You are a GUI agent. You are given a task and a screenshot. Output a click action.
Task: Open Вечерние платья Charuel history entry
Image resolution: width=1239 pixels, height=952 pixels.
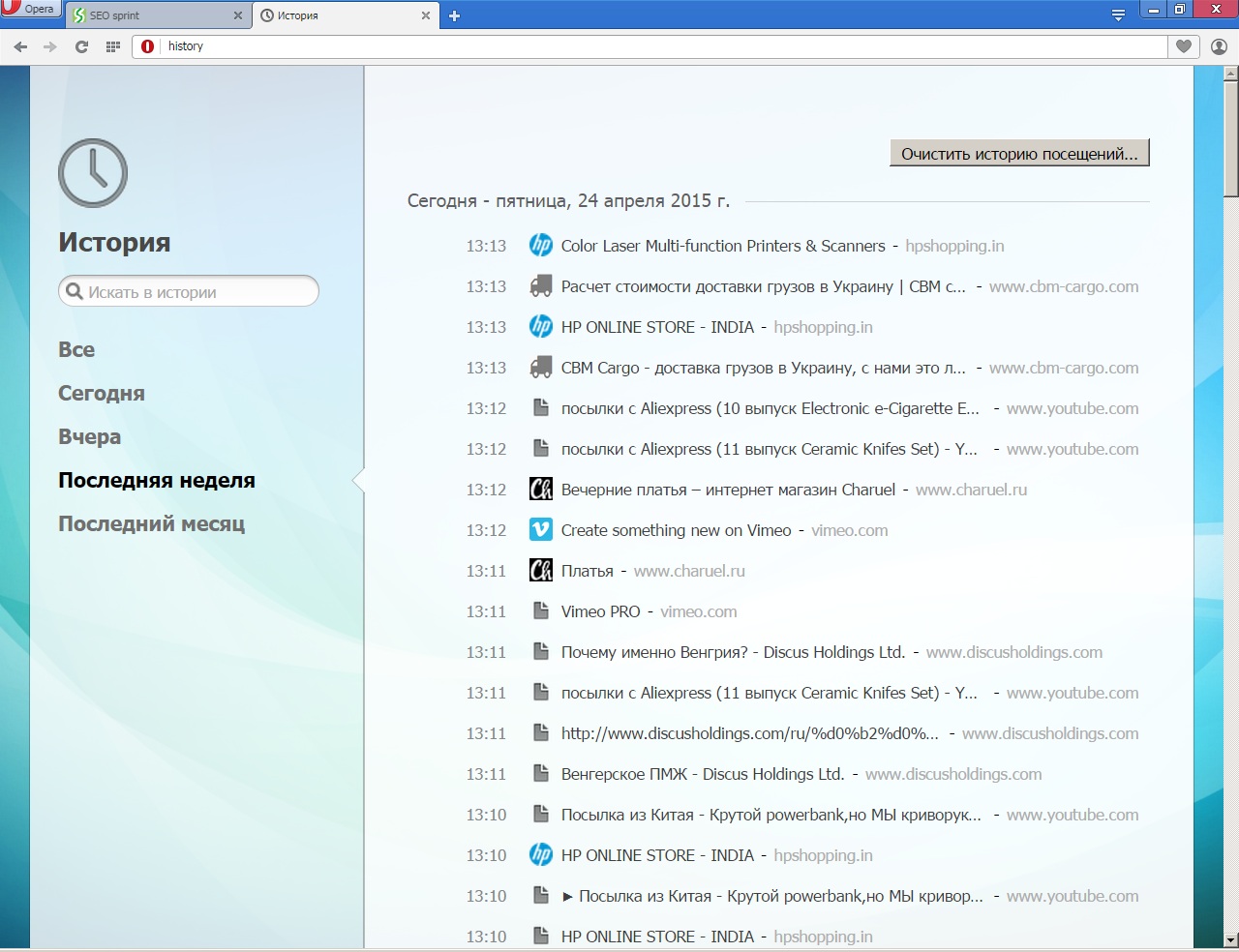728,490
